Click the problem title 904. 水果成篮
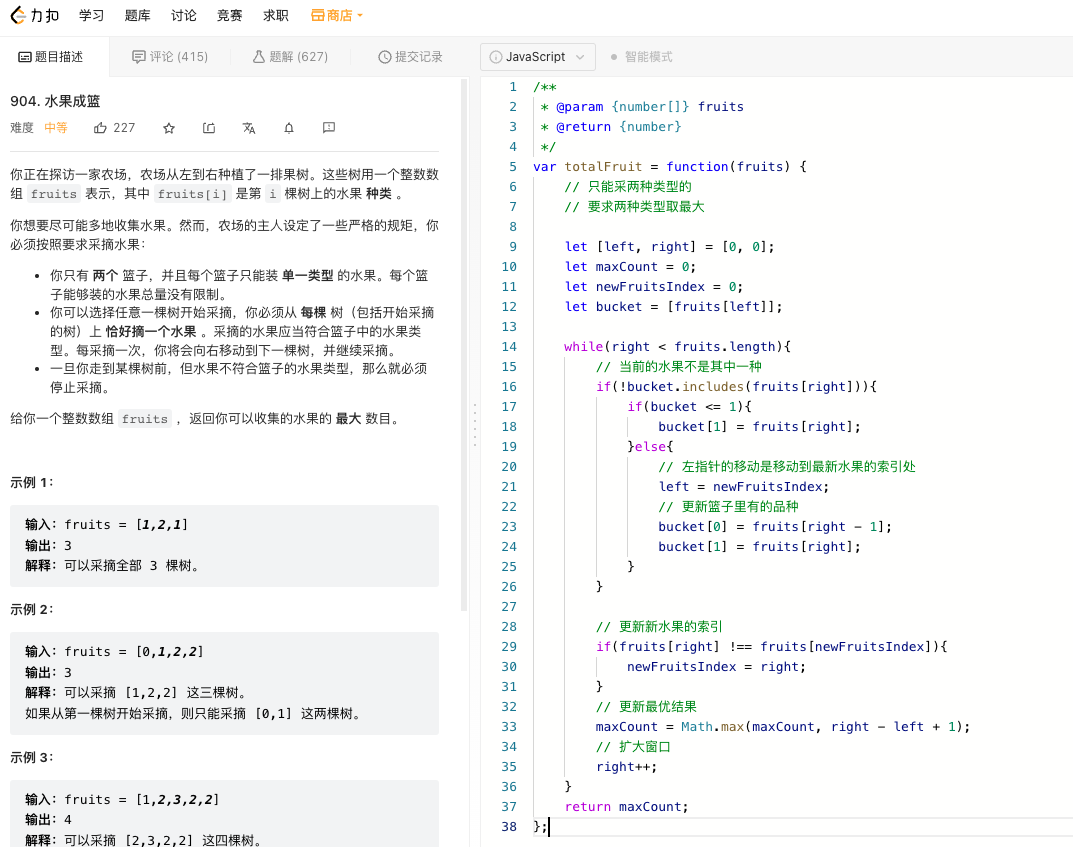The image size is (1073, 847). point(55,101)
